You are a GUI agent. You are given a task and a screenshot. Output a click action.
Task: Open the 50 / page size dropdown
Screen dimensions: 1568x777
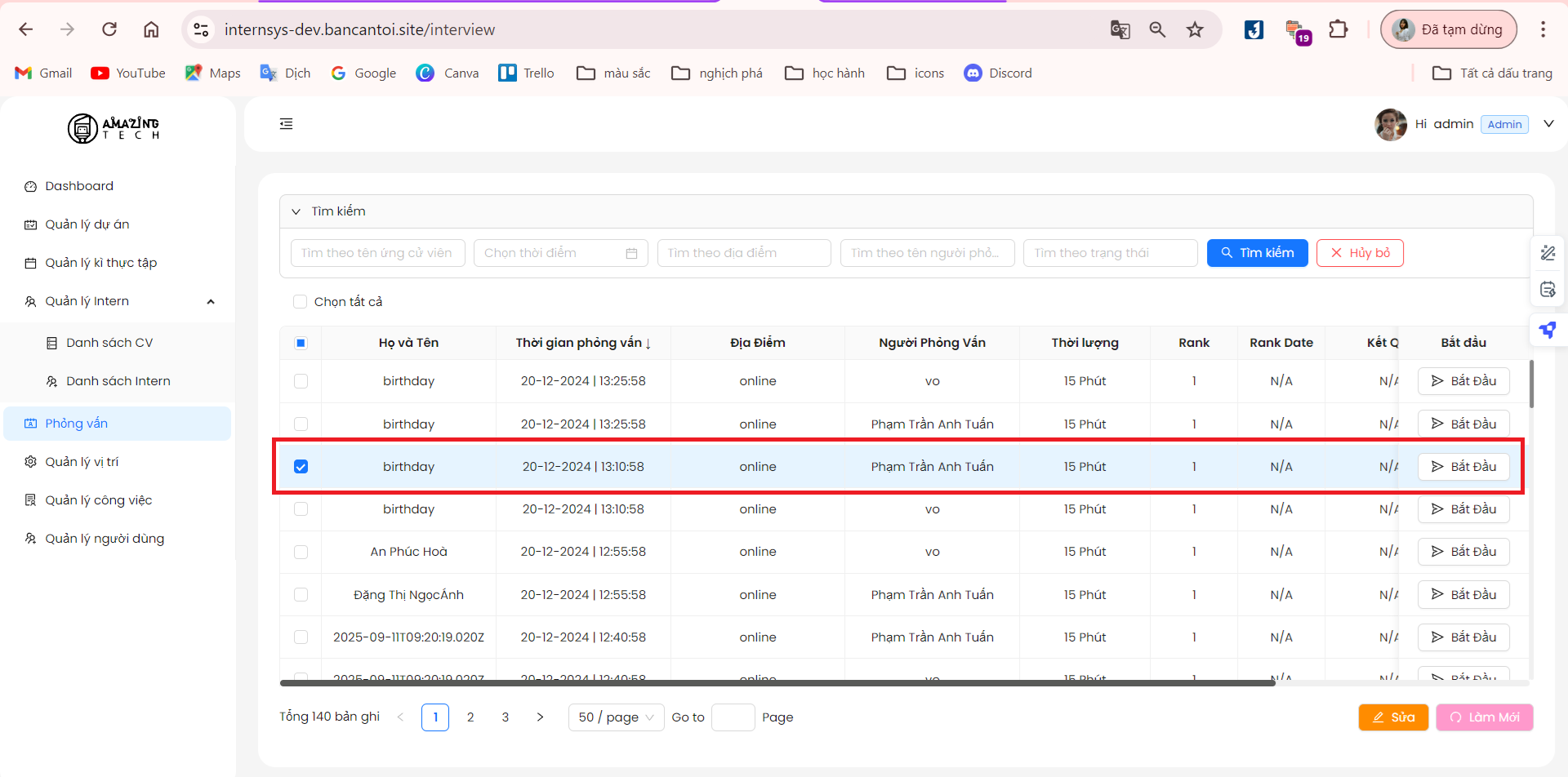click(x=616, y=717)
